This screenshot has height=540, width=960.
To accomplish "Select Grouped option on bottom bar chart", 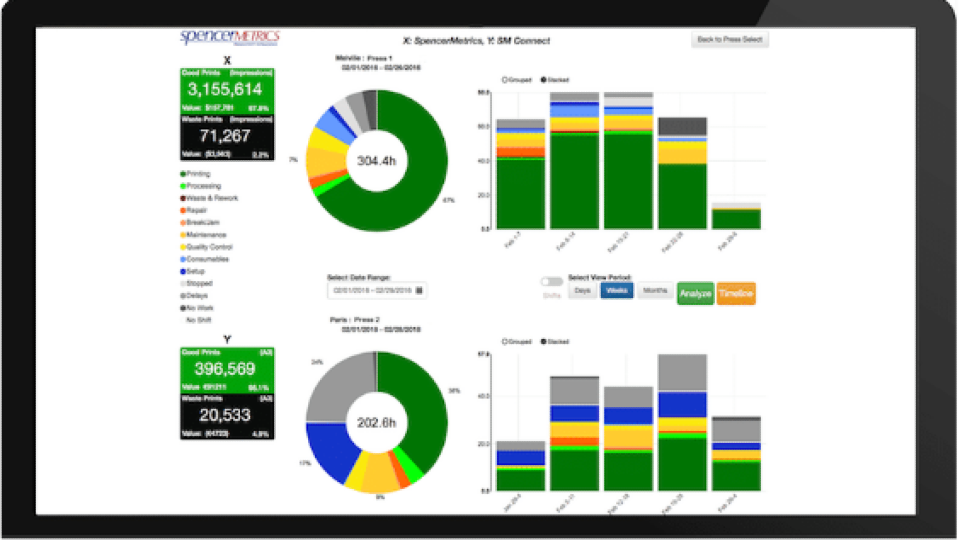I will tap(504, 341).
